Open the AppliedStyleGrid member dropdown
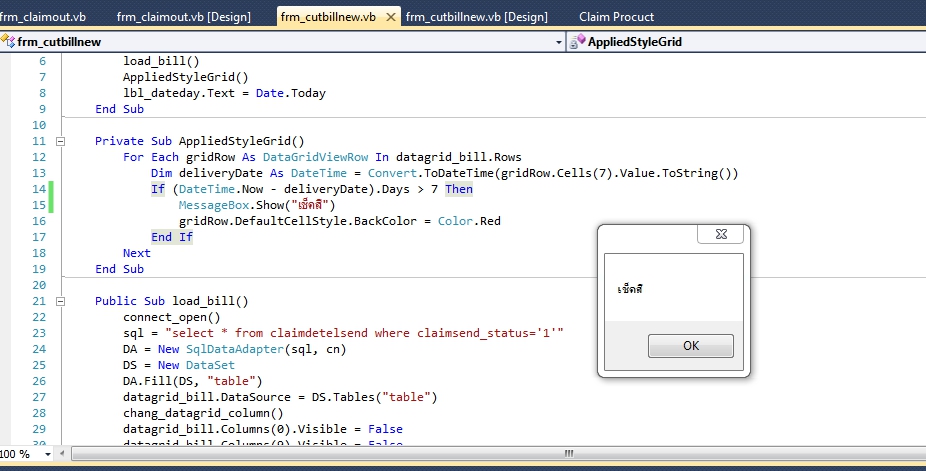 pos(747,42)
